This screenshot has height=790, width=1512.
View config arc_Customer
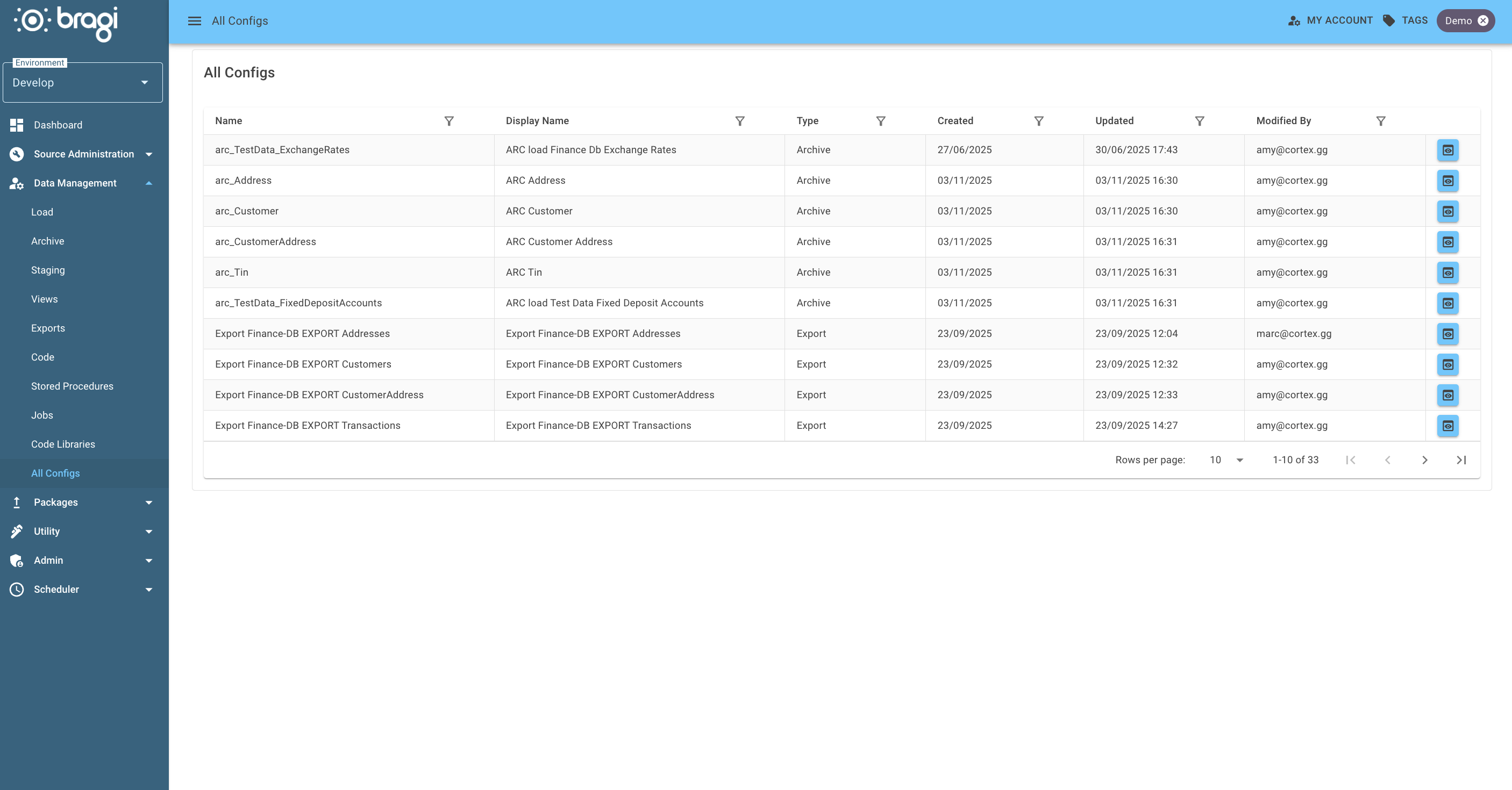(x=1448, y=211)
